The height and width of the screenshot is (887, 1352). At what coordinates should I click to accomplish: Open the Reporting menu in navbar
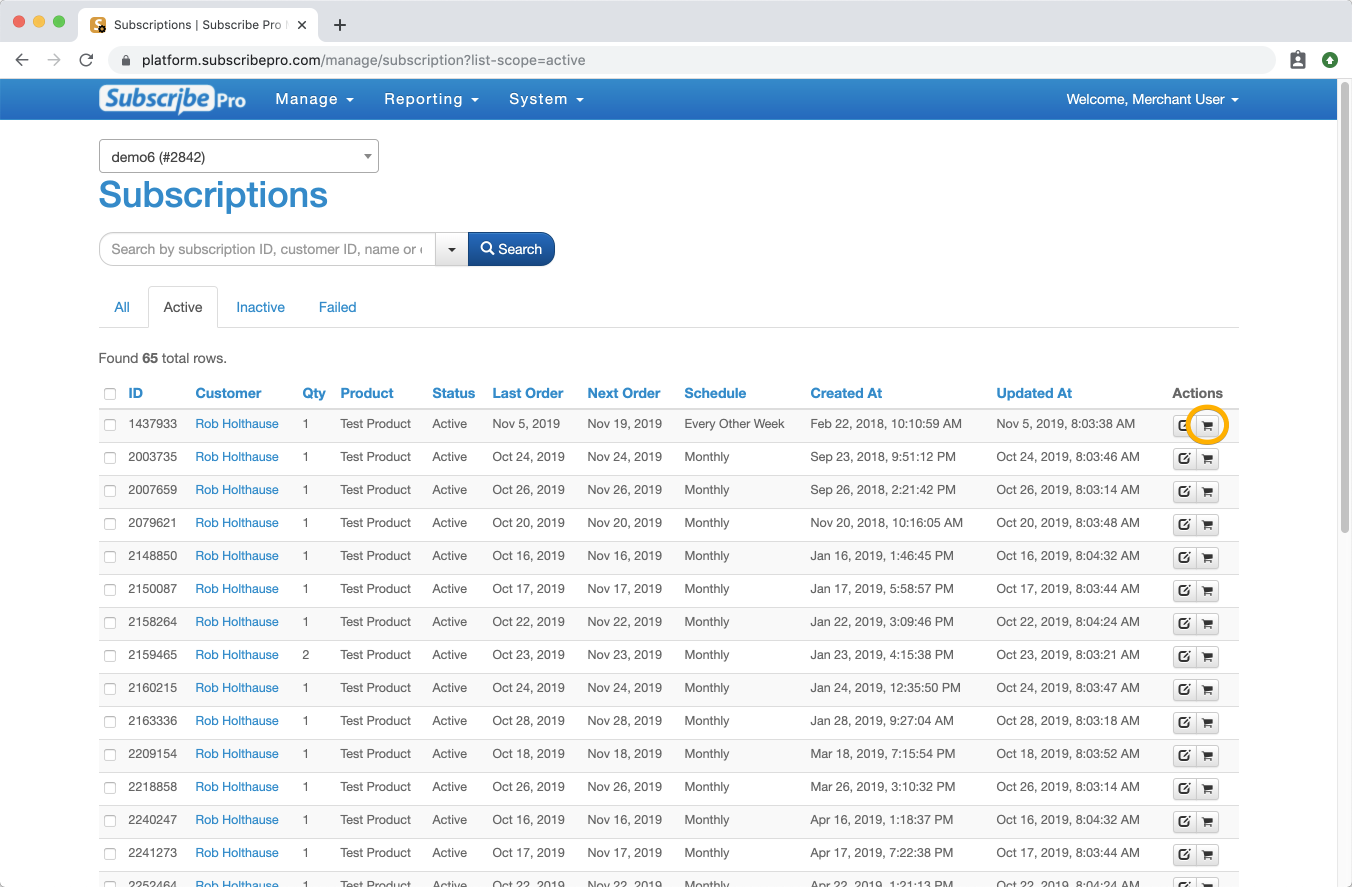coord(431,99)
